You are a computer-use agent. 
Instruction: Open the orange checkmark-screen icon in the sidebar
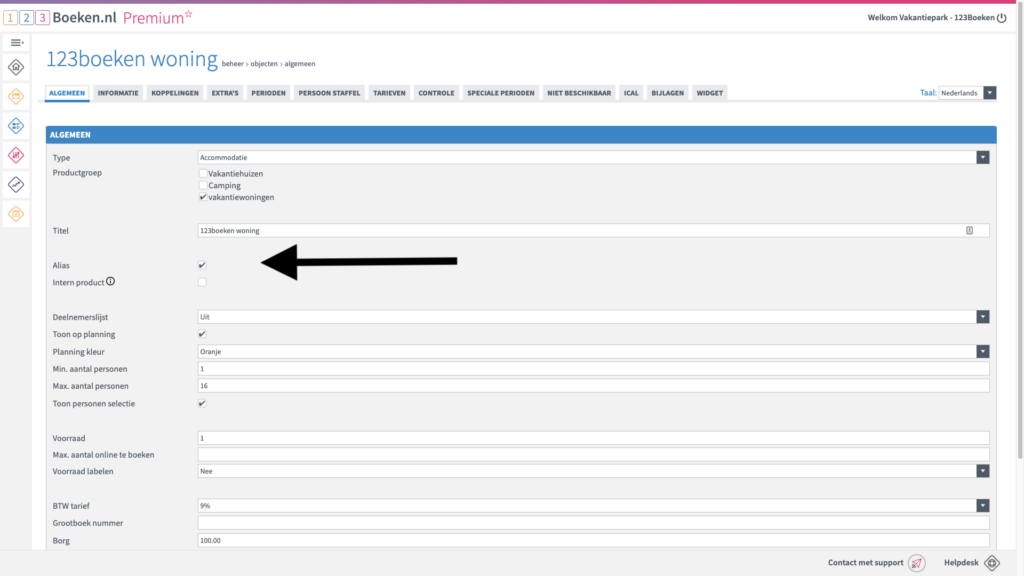point(16,214)
